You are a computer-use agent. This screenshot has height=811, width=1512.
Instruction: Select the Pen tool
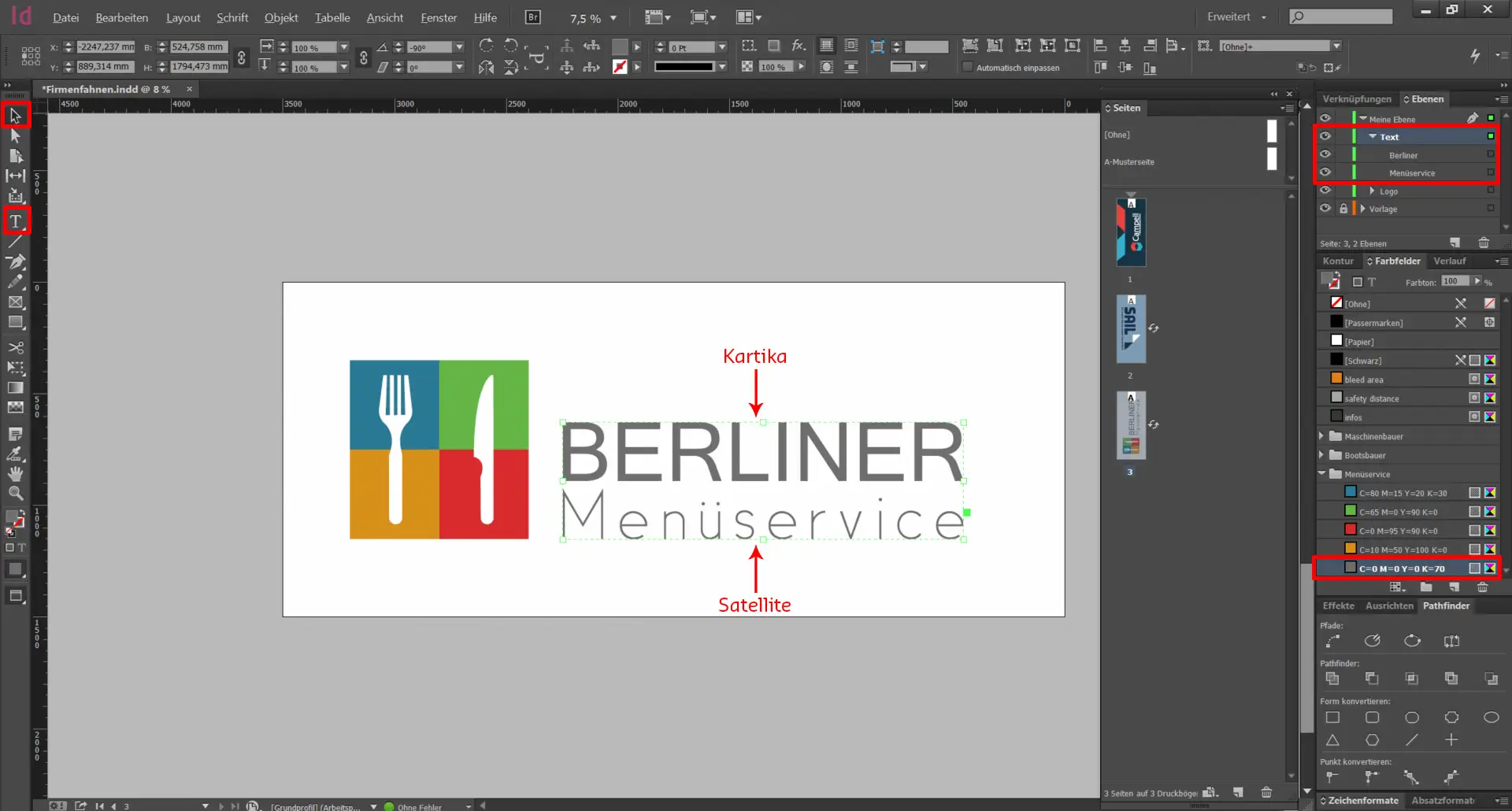tap(16, 261)
